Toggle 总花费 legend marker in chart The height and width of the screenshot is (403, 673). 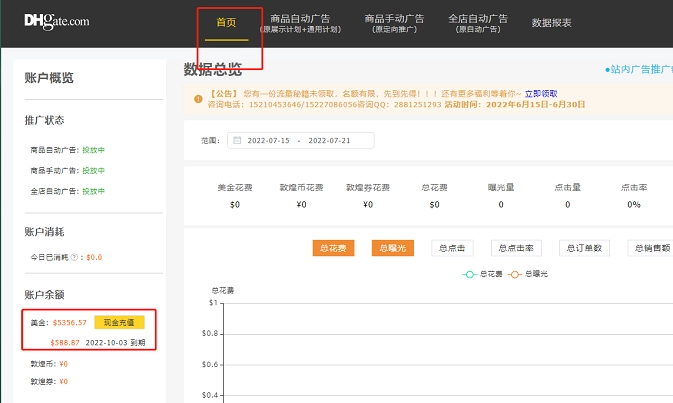pos(468,273)
